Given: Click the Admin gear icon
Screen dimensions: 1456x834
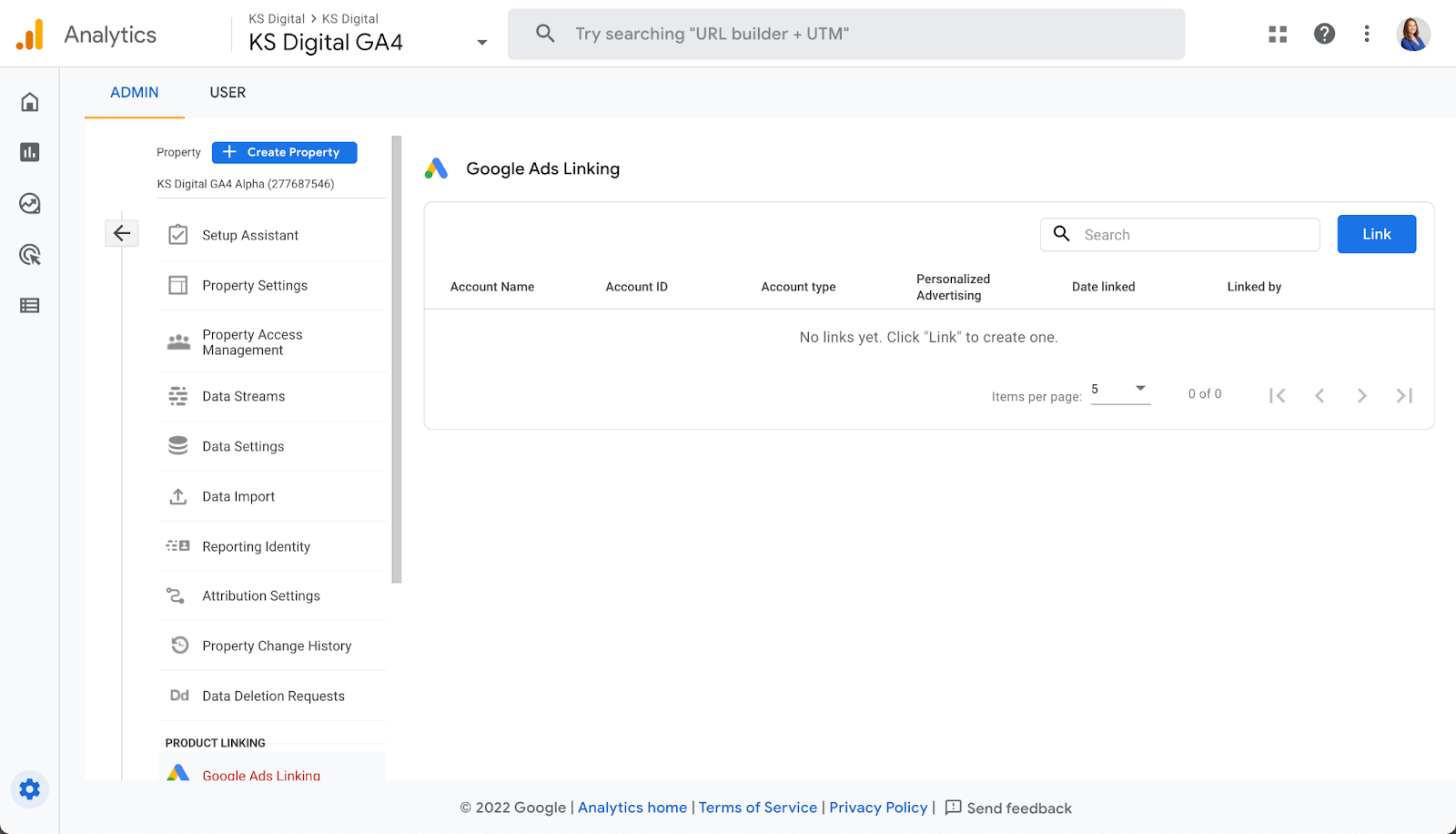Looking at the screenshot, I should tap(30, 789).
